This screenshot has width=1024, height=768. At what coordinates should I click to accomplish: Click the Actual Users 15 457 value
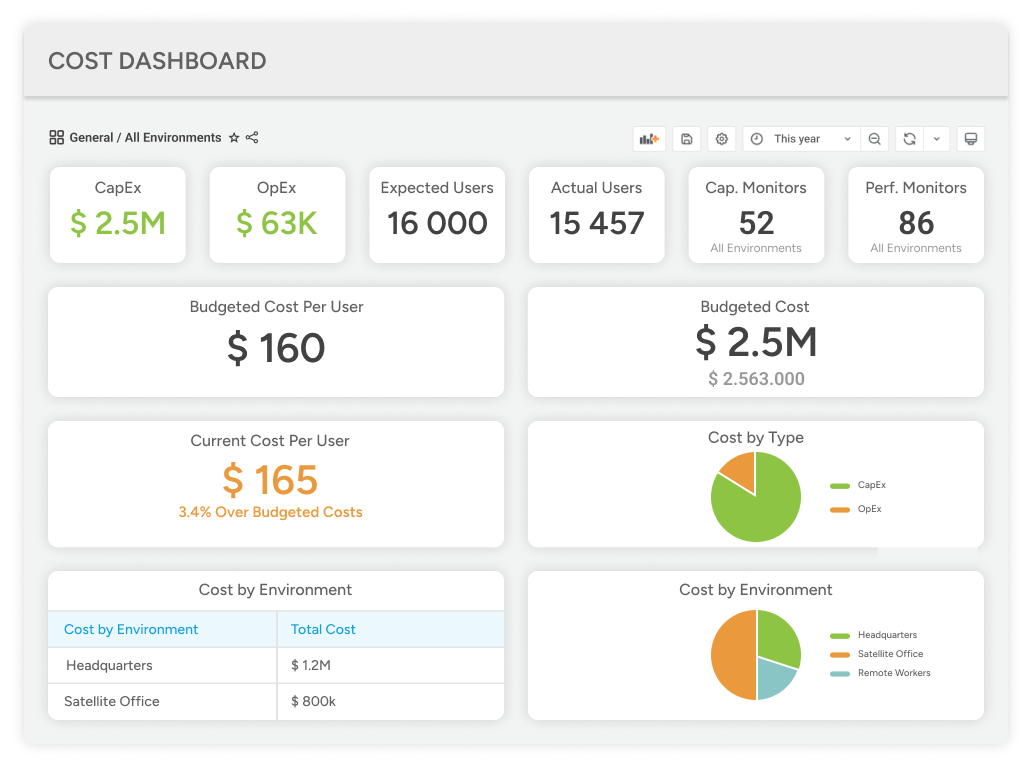(597, 223)
